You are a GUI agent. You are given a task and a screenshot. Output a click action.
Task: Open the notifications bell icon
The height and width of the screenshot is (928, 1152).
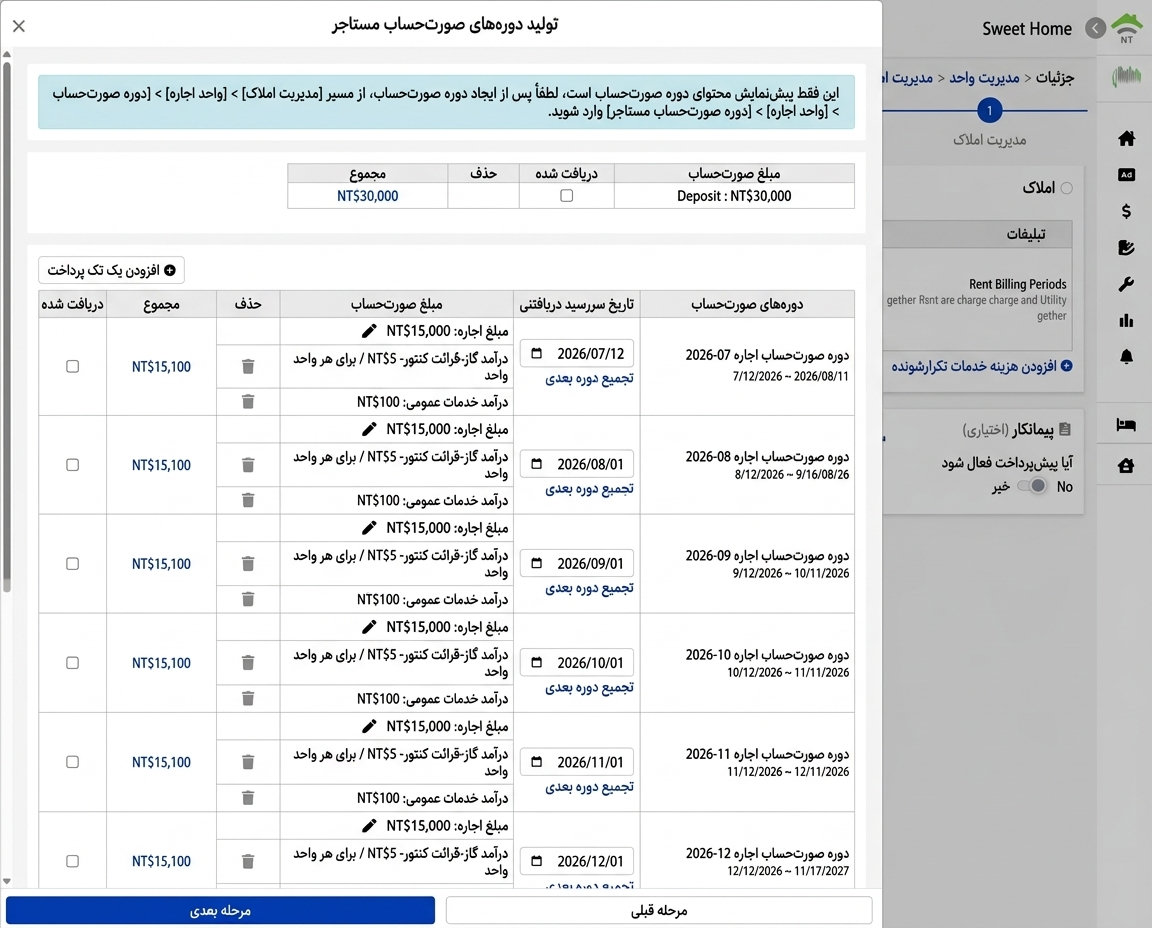point(1126,356)
